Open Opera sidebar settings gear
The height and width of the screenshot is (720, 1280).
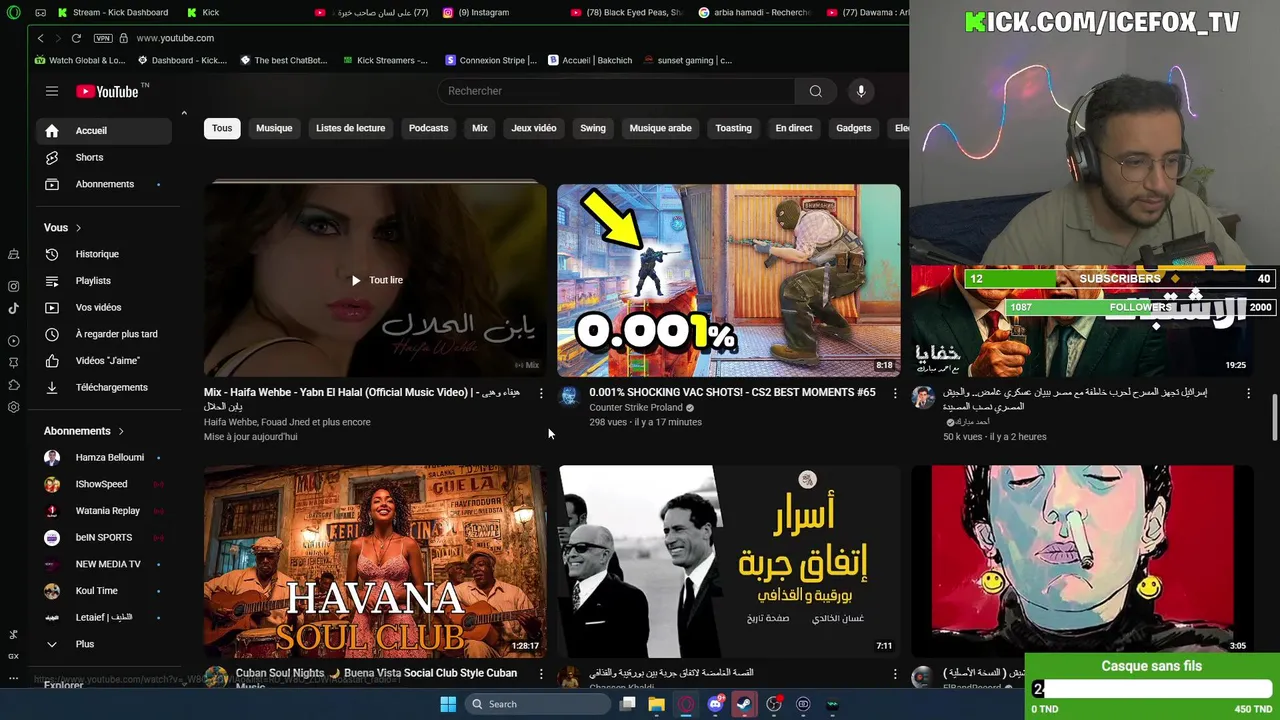click(13, 407)
